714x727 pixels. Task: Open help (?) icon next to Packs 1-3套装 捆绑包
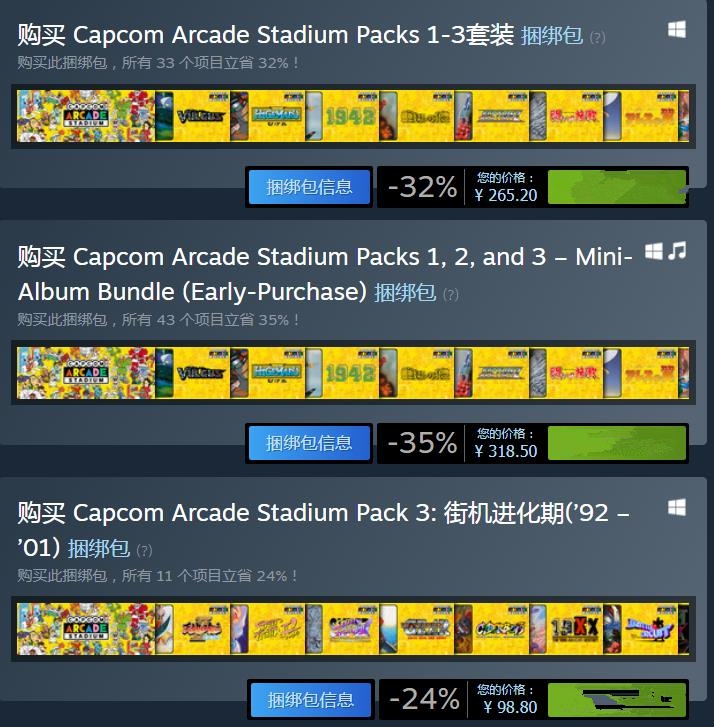coord(597,37)
